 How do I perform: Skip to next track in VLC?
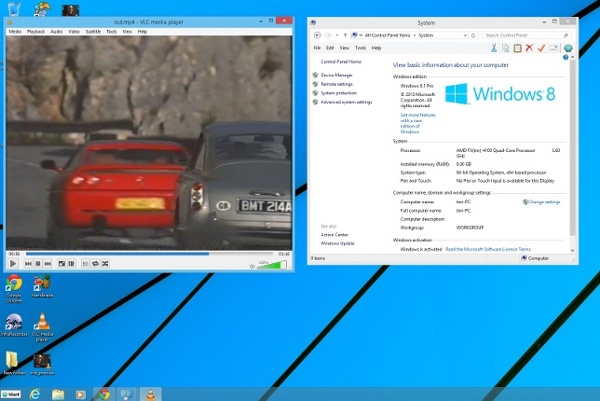coord(47,264)
